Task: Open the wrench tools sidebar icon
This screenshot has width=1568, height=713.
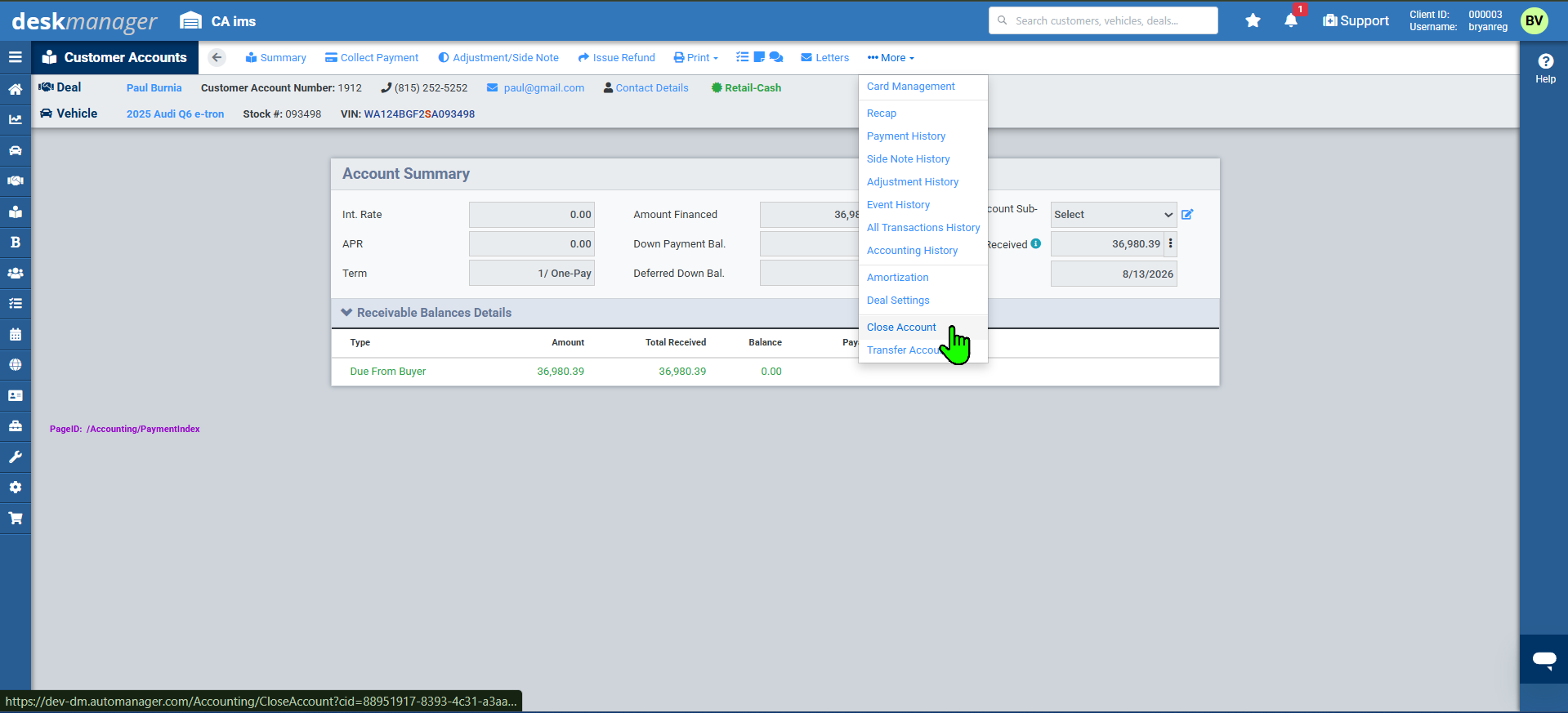Action: tap(15, 457)
